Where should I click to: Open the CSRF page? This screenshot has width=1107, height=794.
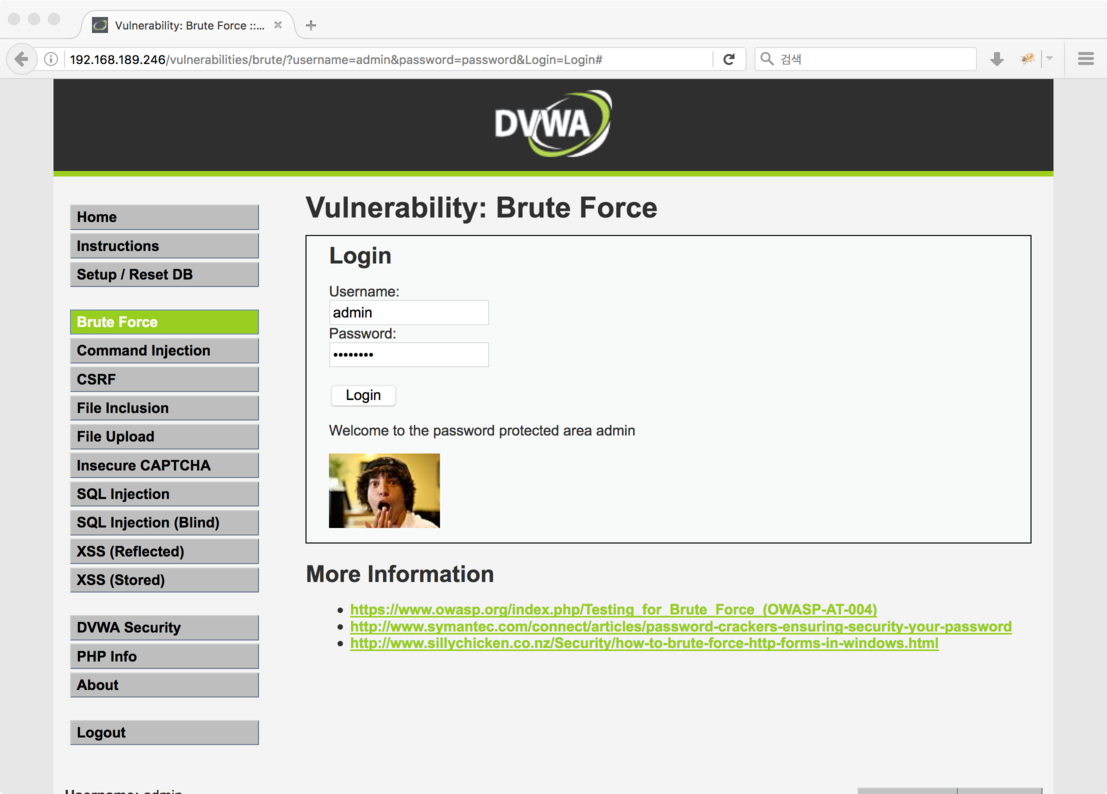pyautogui.click(x=164, y=380)
